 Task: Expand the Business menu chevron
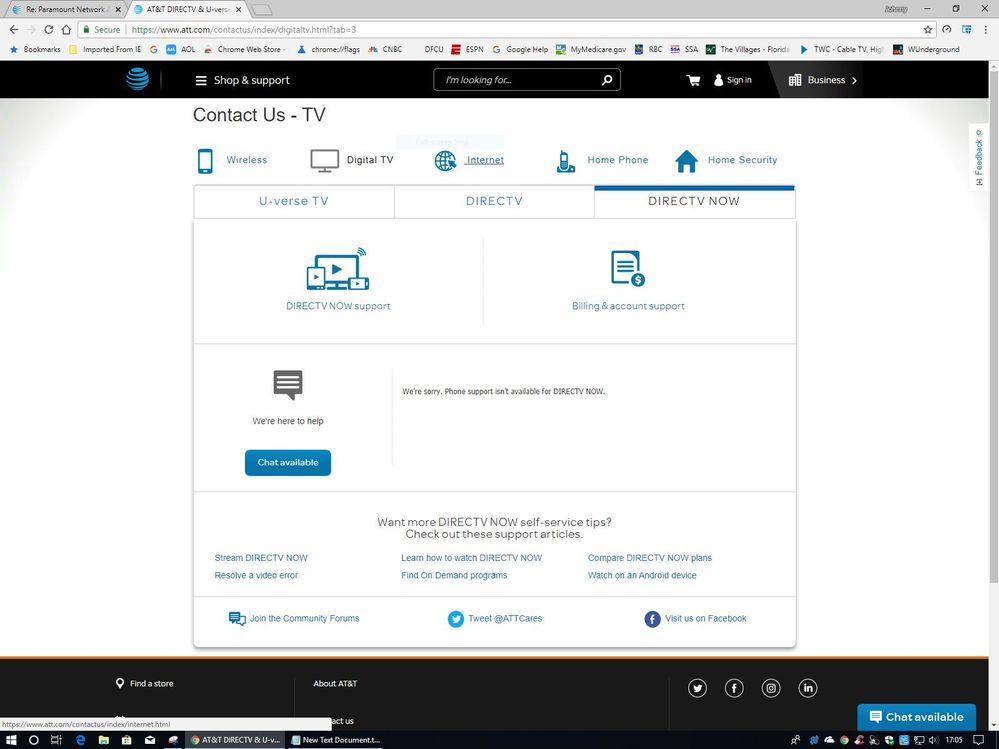[853, 80]
